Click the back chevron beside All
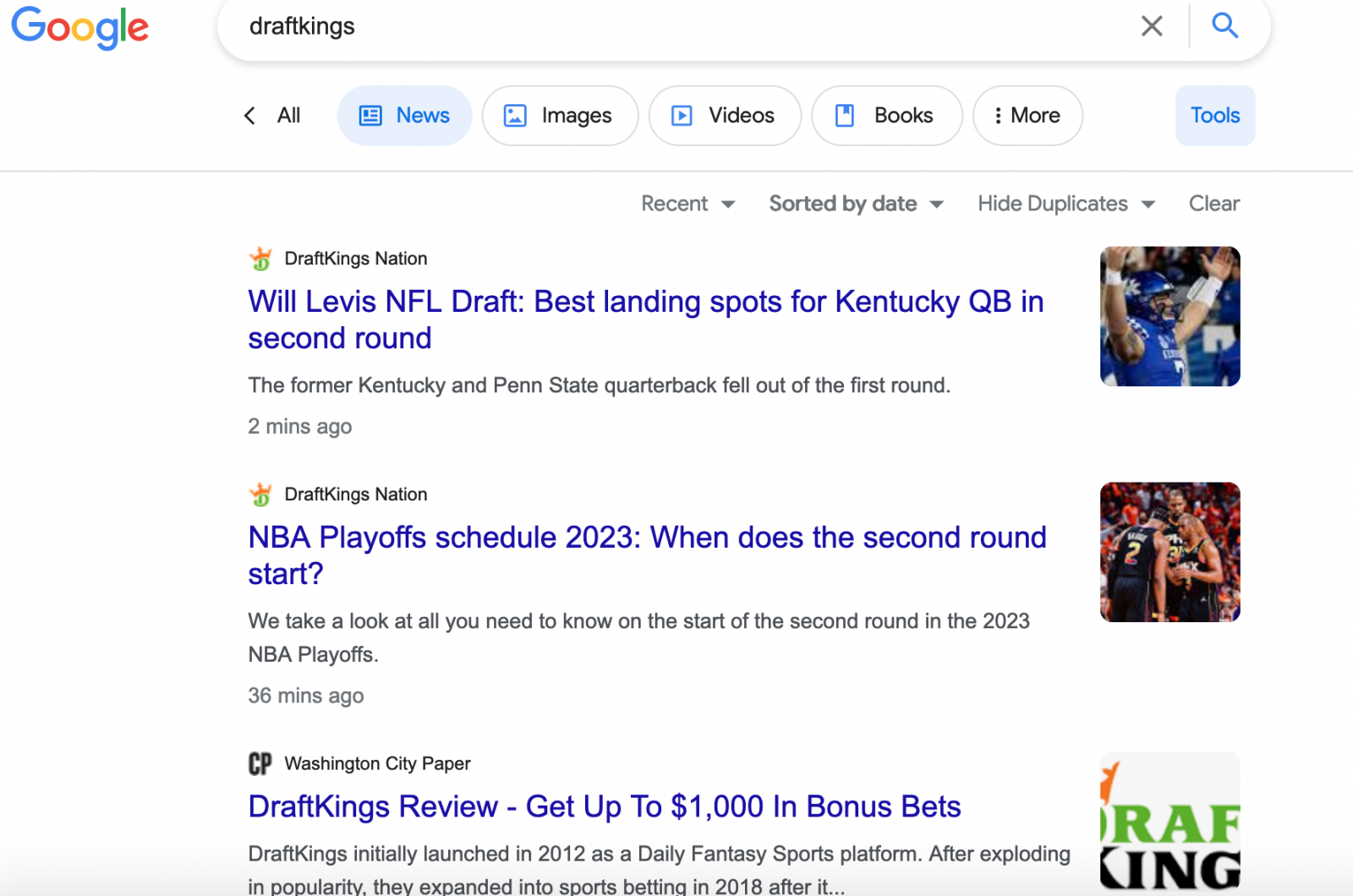The height and width of the screenshot is (896, 1353). tap(249, 116)
